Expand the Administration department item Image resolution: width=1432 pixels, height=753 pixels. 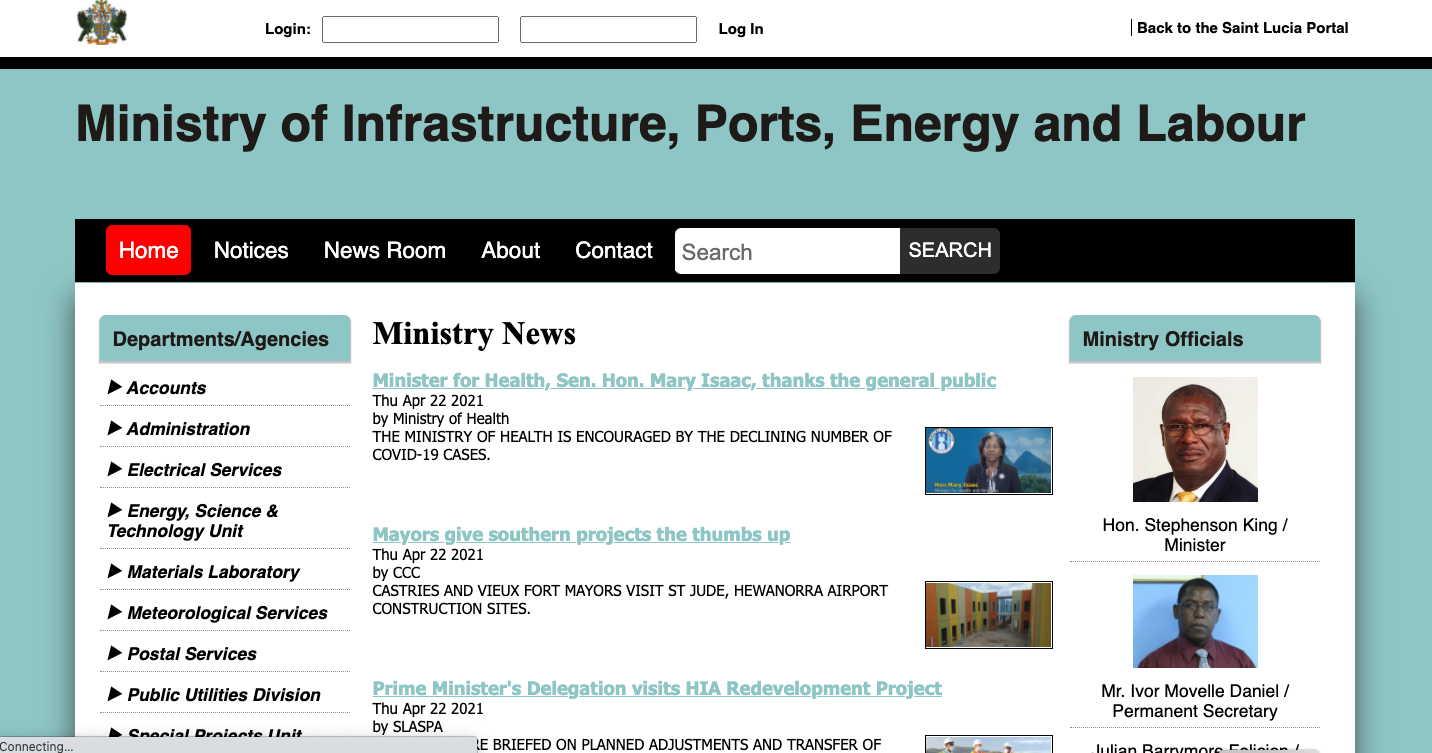click(188, 429)
